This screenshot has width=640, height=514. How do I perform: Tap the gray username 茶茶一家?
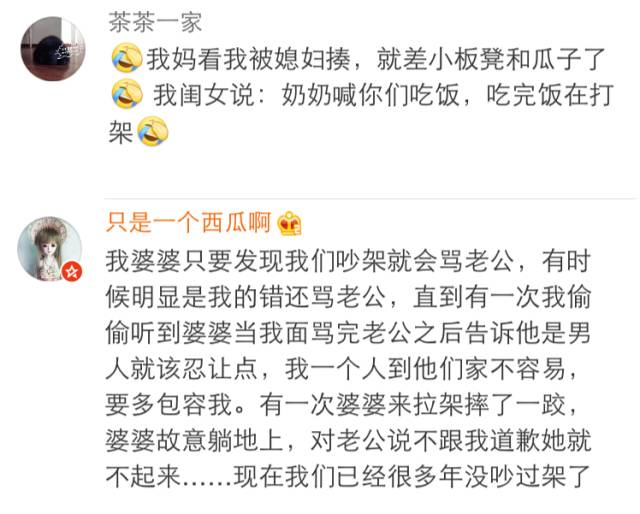point(155,22)
